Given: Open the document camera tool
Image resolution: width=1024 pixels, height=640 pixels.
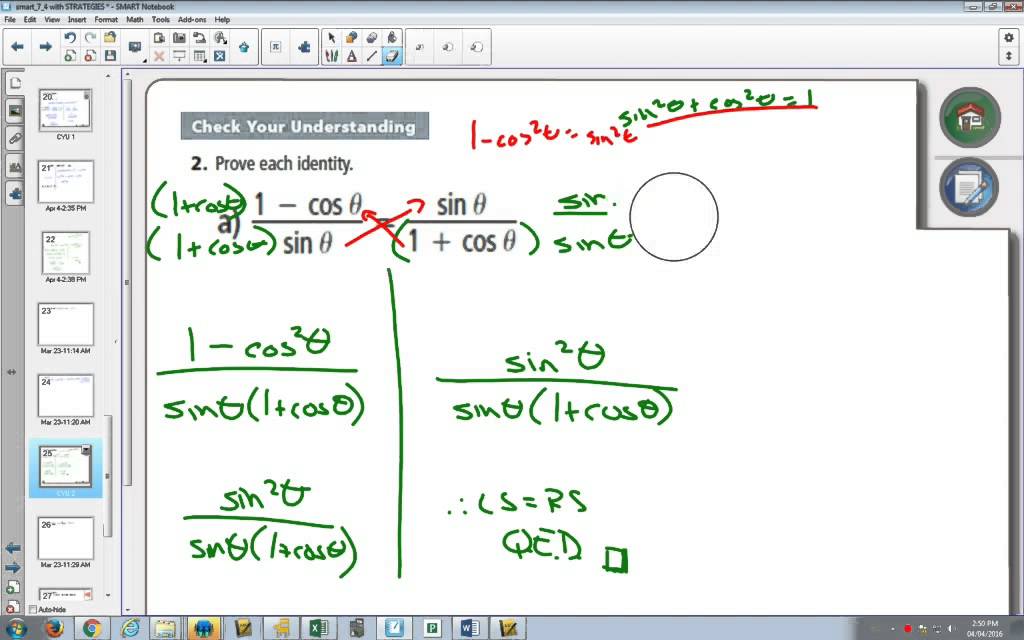Looking at the screenshot, I should [199, 38].
